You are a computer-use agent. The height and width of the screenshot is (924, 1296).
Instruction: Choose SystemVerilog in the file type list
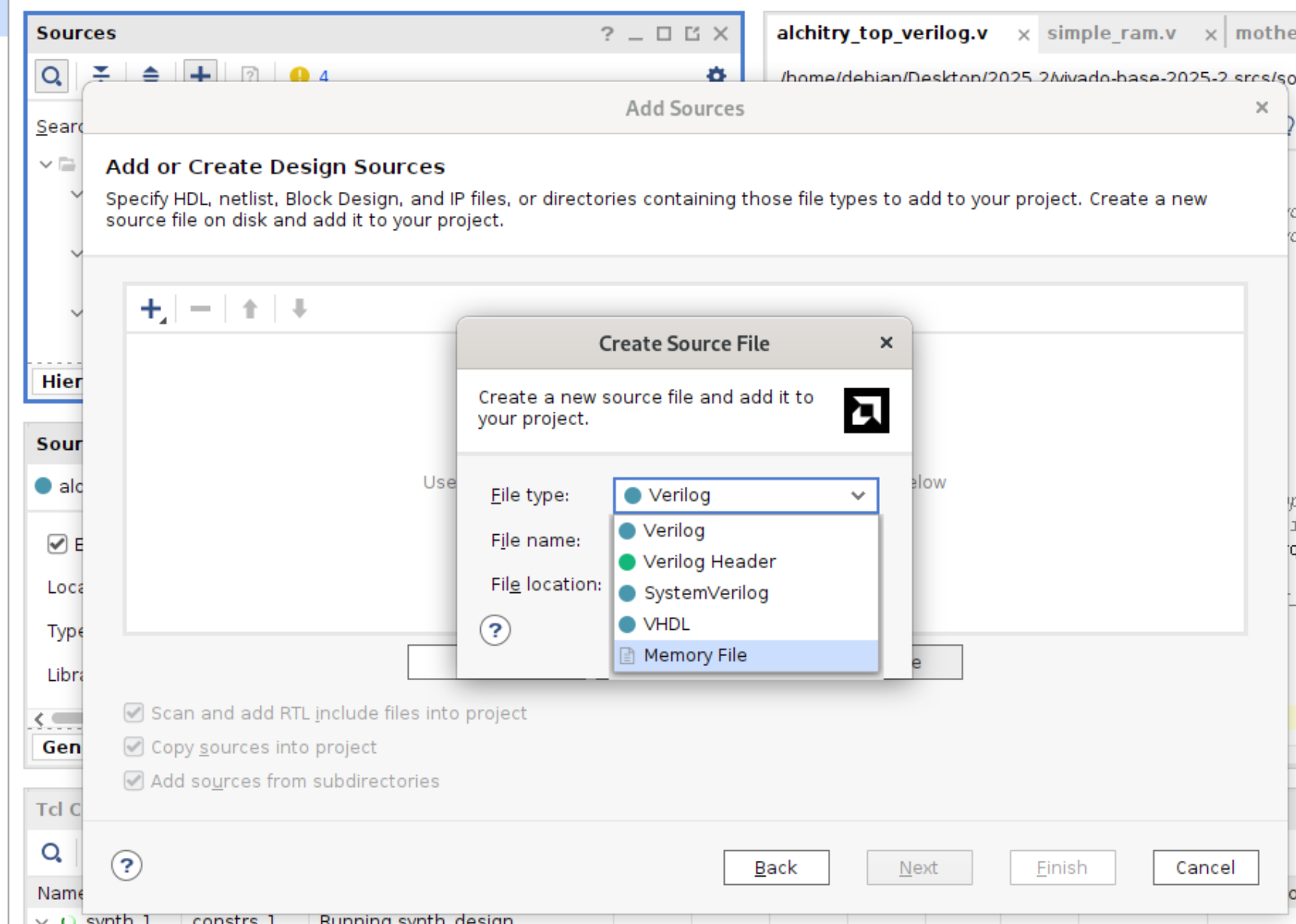pos(705,593)
